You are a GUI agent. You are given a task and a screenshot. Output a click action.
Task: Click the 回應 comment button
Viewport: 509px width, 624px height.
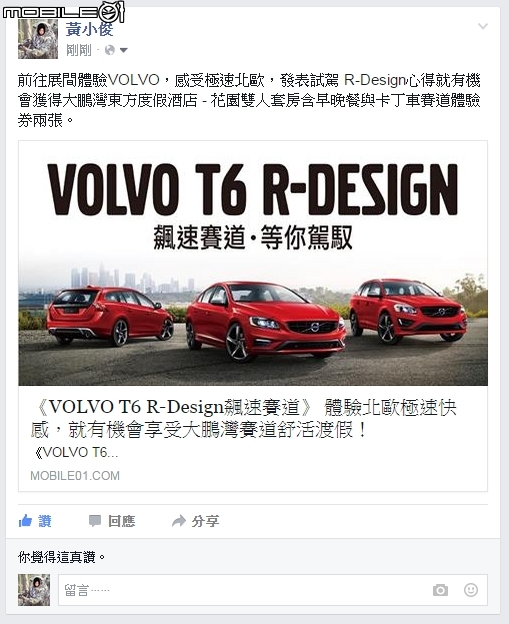point(112,521)
